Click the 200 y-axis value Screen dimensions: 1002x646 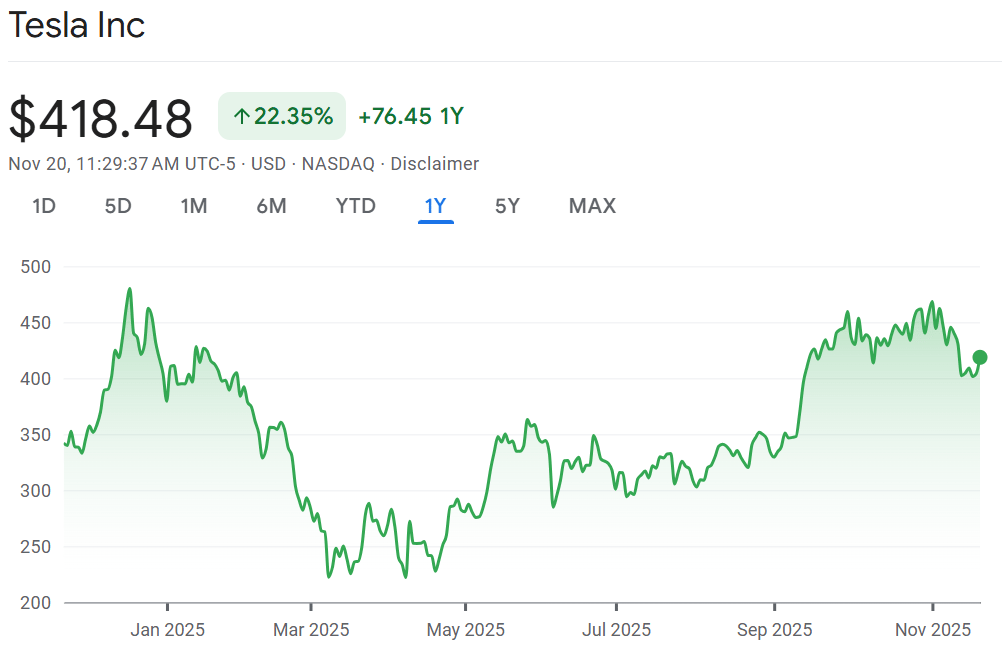coord(36,603)
